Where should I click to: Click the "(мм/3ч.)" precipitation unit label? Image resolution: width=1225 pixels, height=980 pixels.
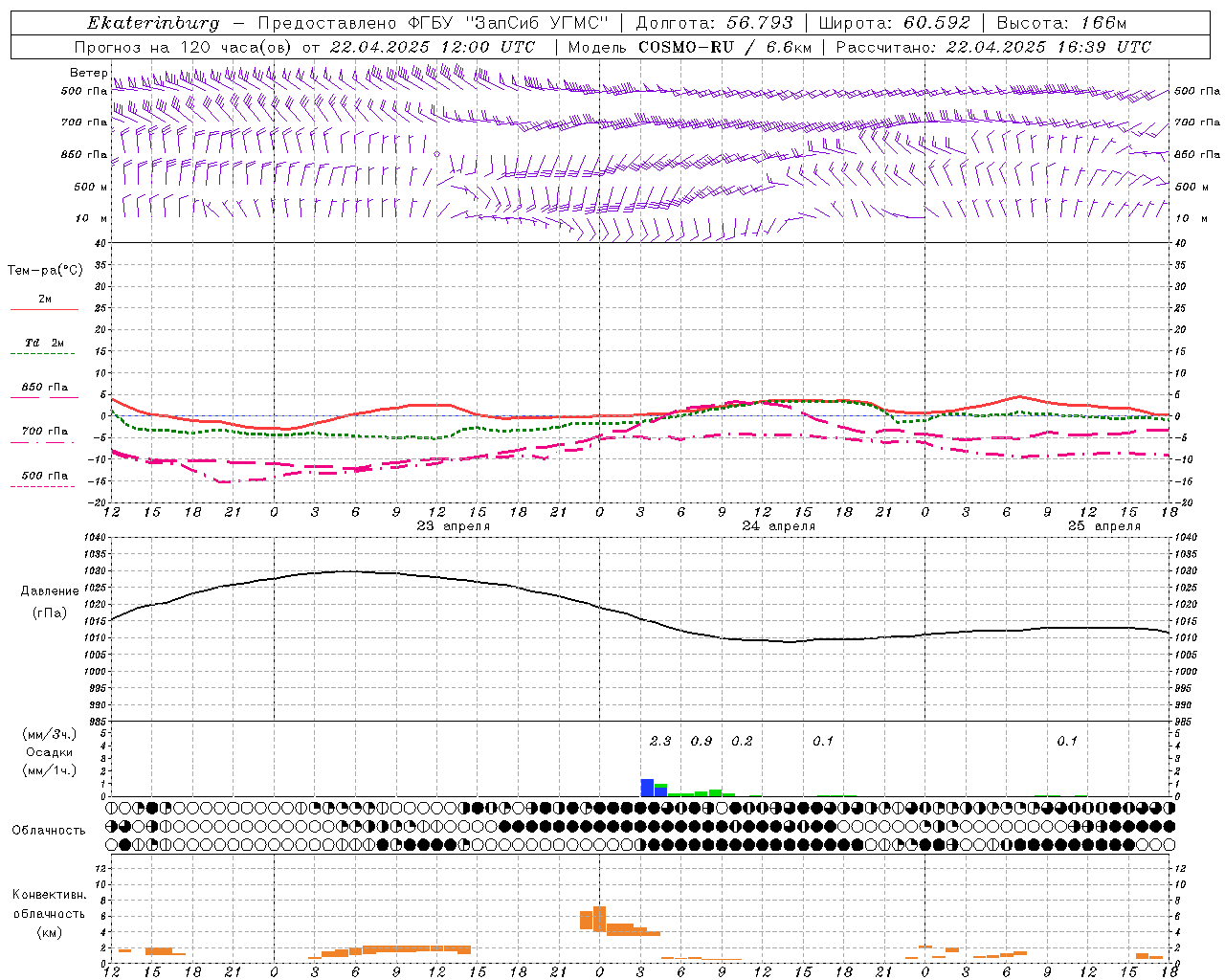(x=50, y=734)
